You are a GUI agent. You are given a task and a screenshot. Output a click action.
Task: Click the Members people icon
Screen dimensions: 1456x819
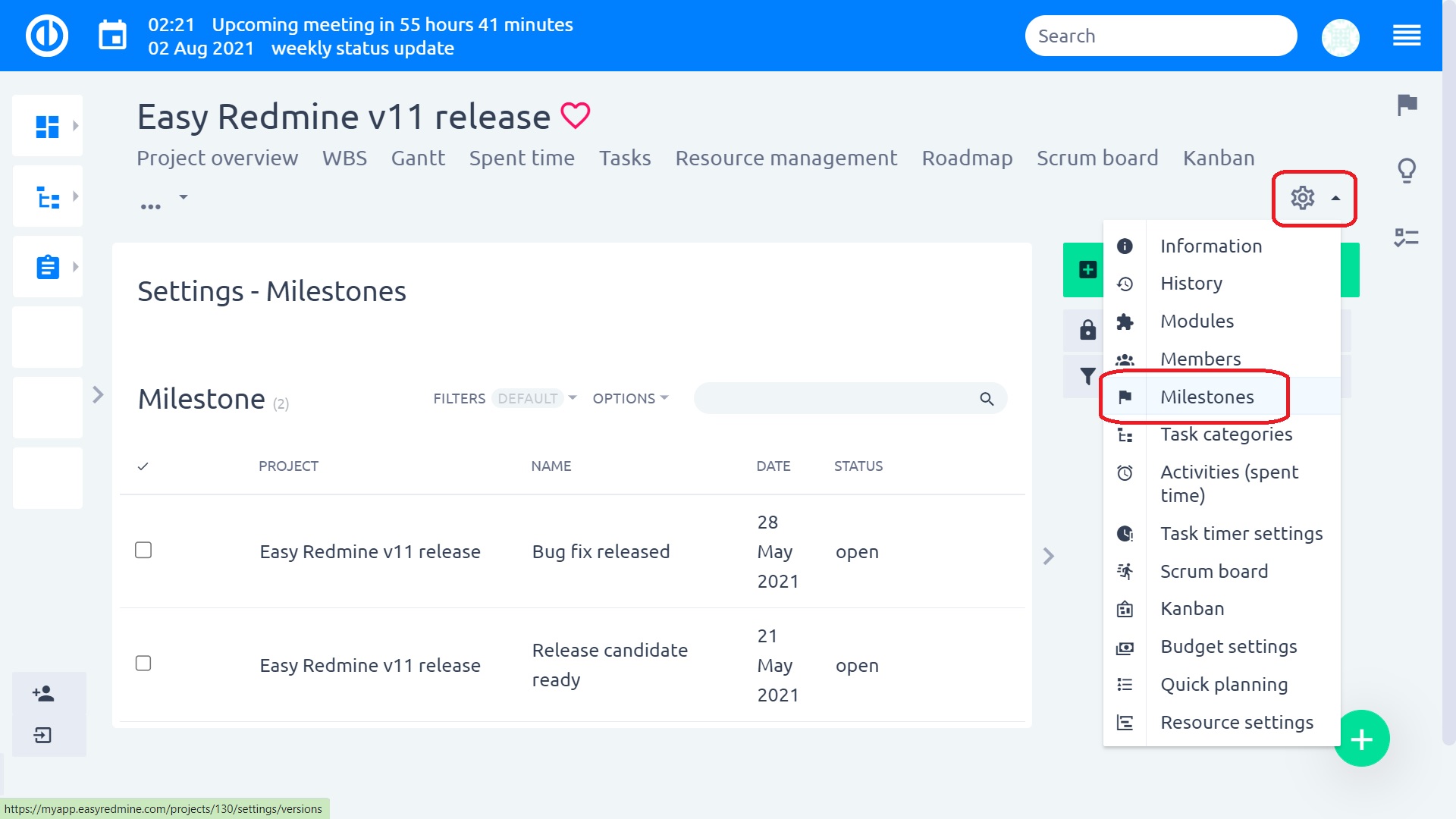1125,359
